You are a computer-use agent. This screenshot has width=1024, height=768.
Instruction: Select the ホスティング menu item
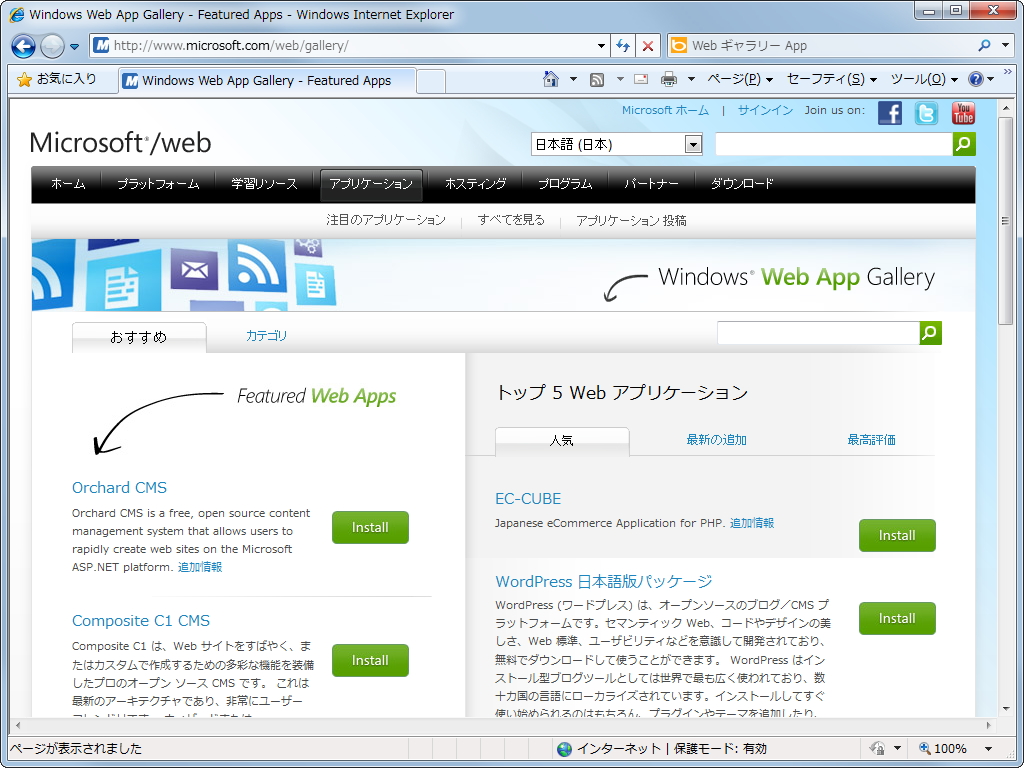tap(475, 184)
